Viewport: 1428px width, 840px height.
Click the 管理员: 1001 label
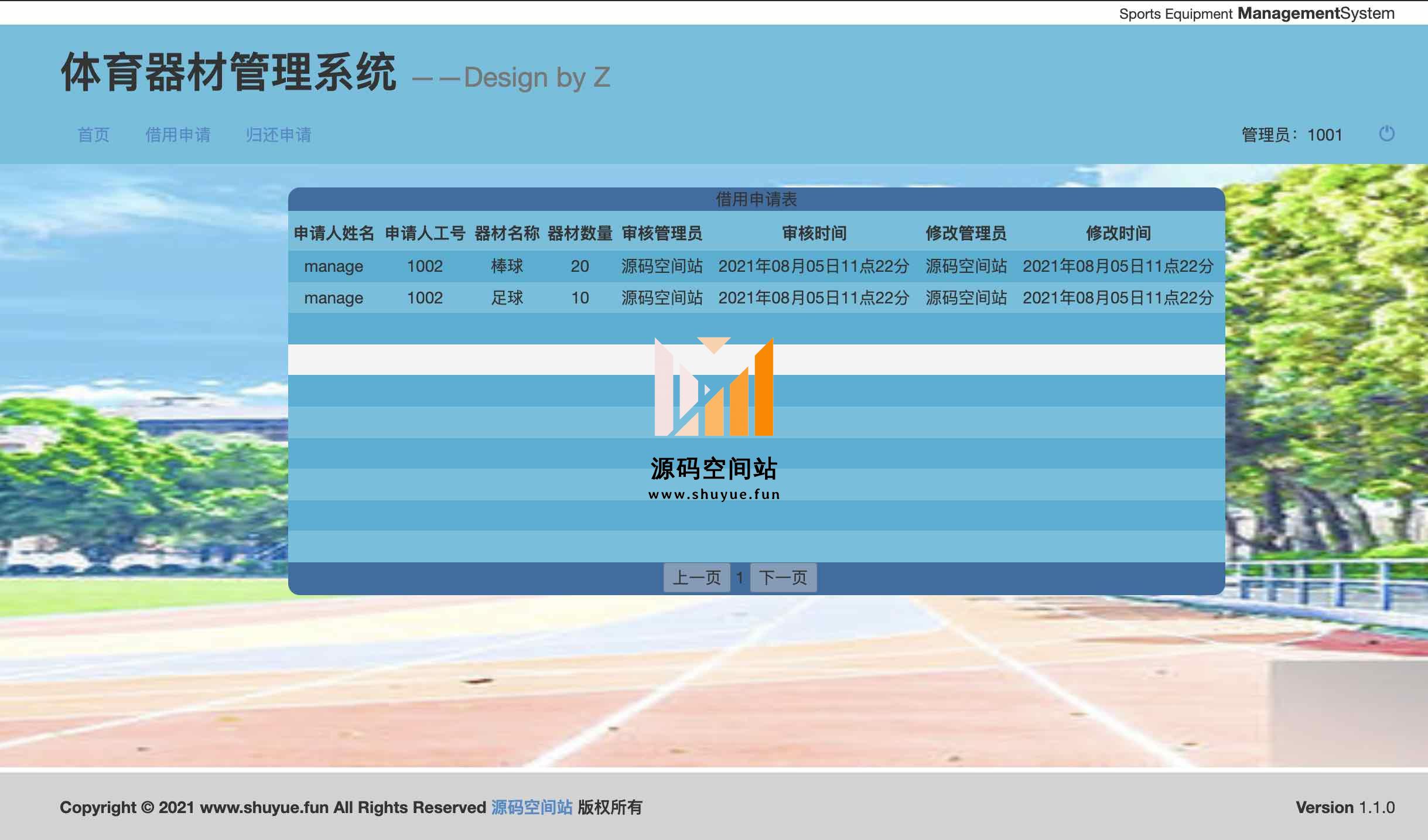1292,135
